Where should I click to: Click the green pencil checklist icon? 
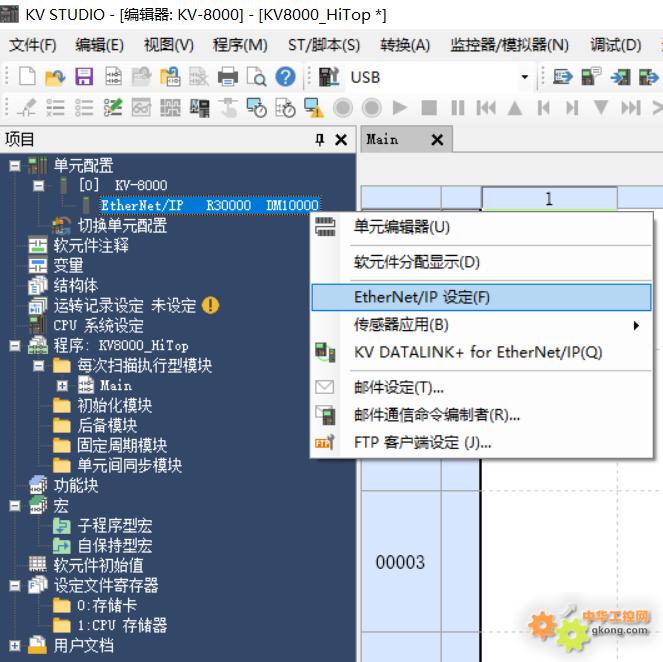(x=113, y=107)
